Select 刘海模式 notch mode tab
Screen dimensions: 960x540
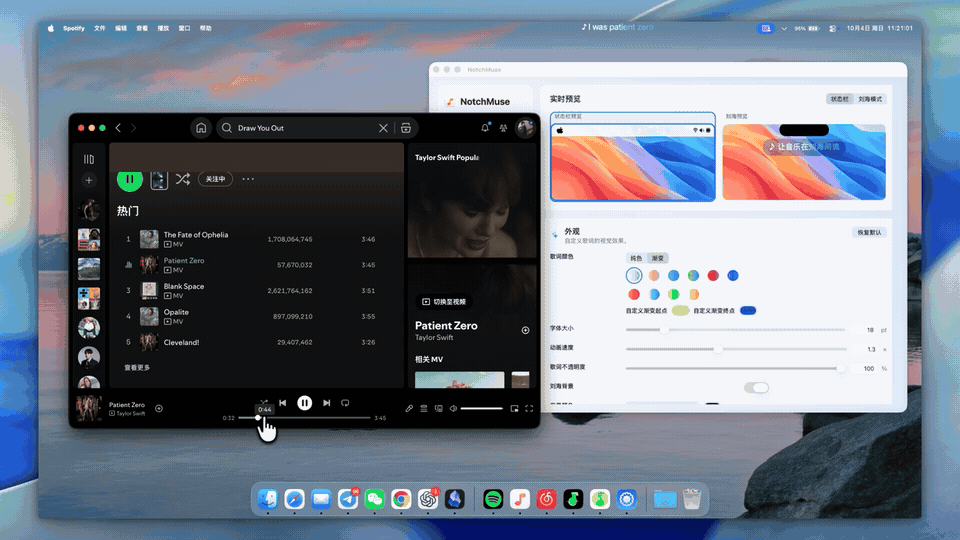click(870, 99)
